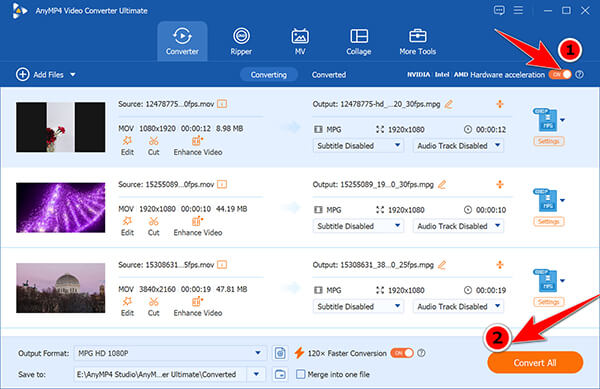Click Add Files button

coord(46,75)
